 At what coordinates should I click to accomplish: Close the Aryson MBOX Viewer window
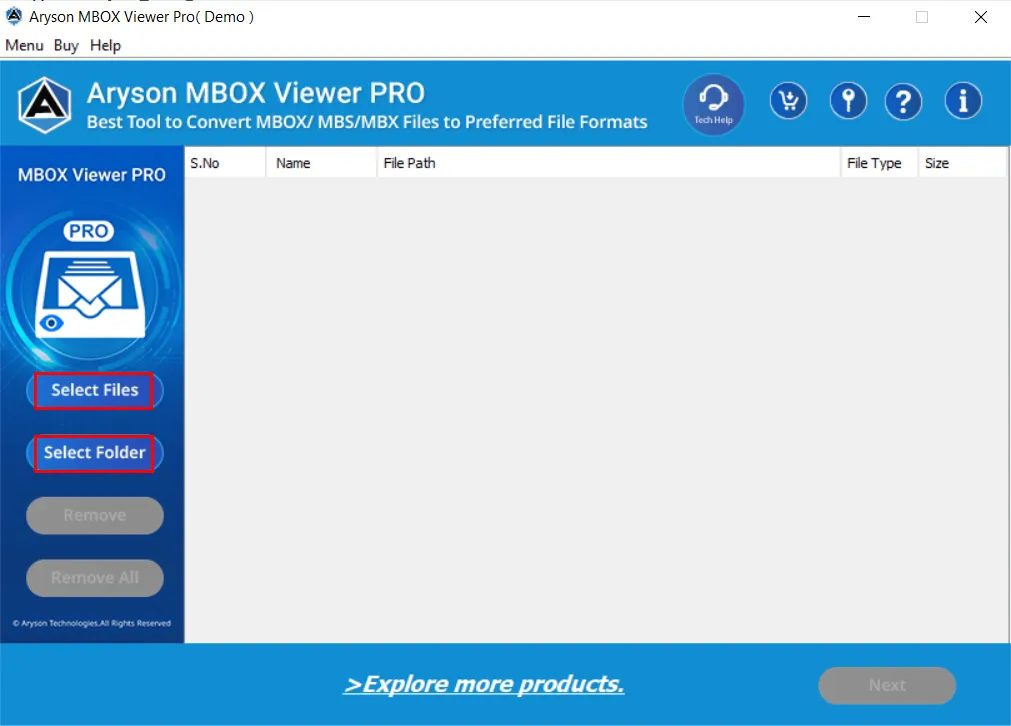[981, 17]
